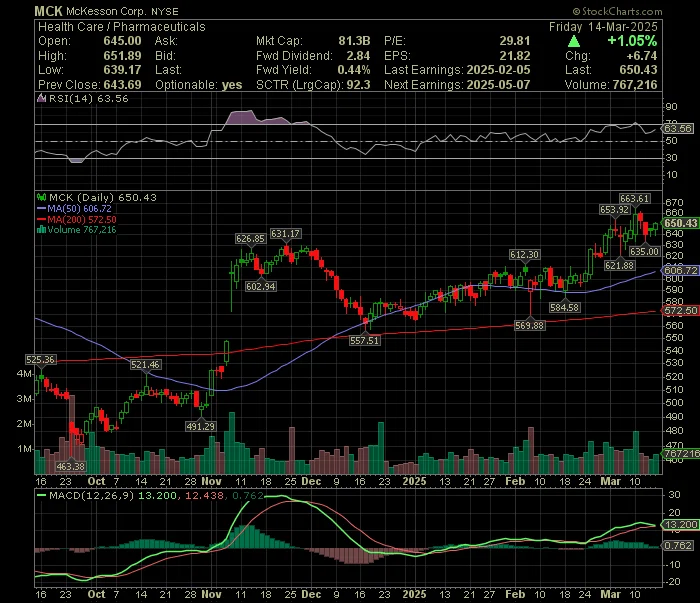This screenshot has height=603, width=700.
Task: Click the NYSE exchange label
Action: click(x=165, y=12)
